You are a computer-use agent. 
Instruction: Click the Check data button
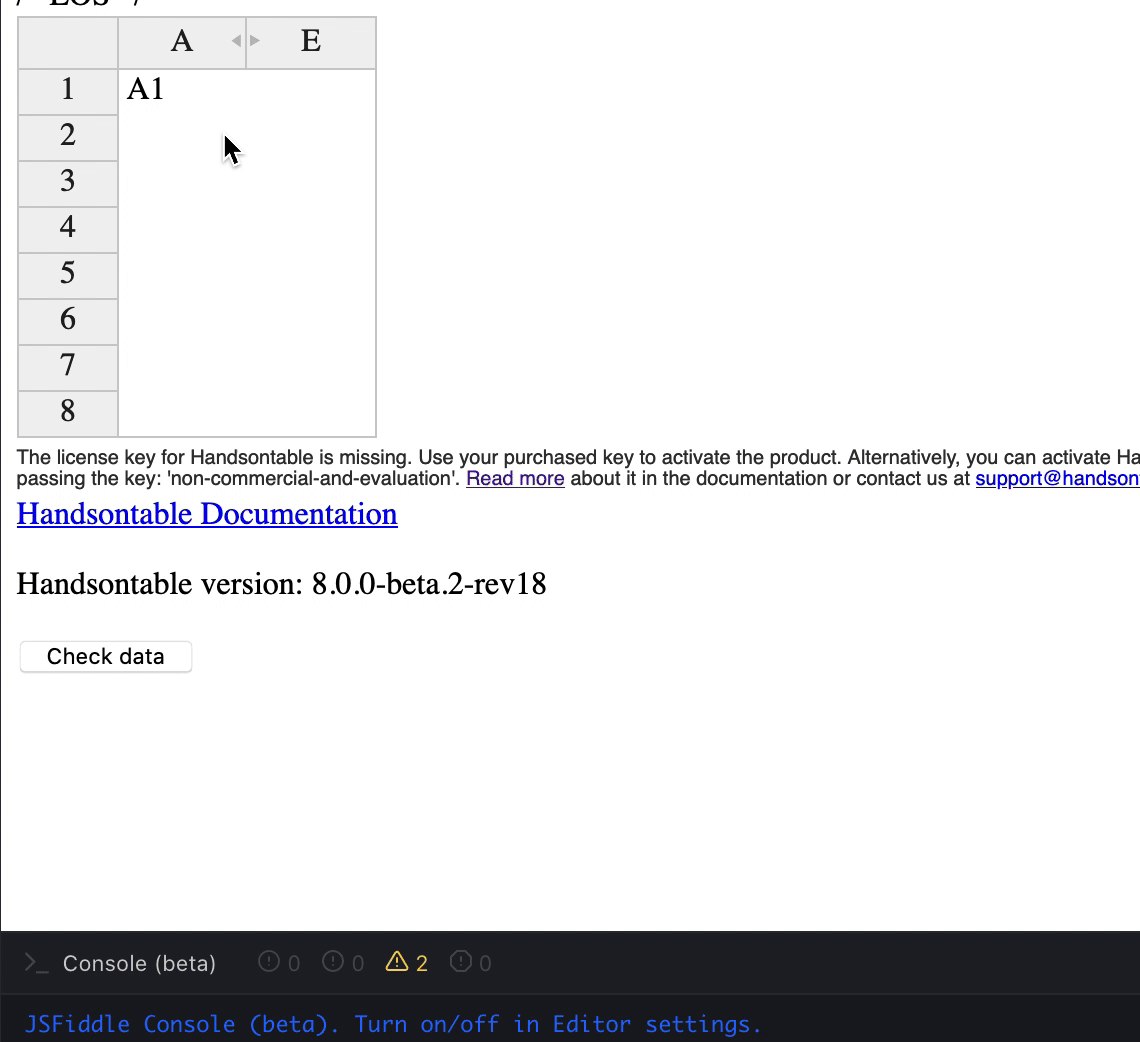(x=105, y=656)
